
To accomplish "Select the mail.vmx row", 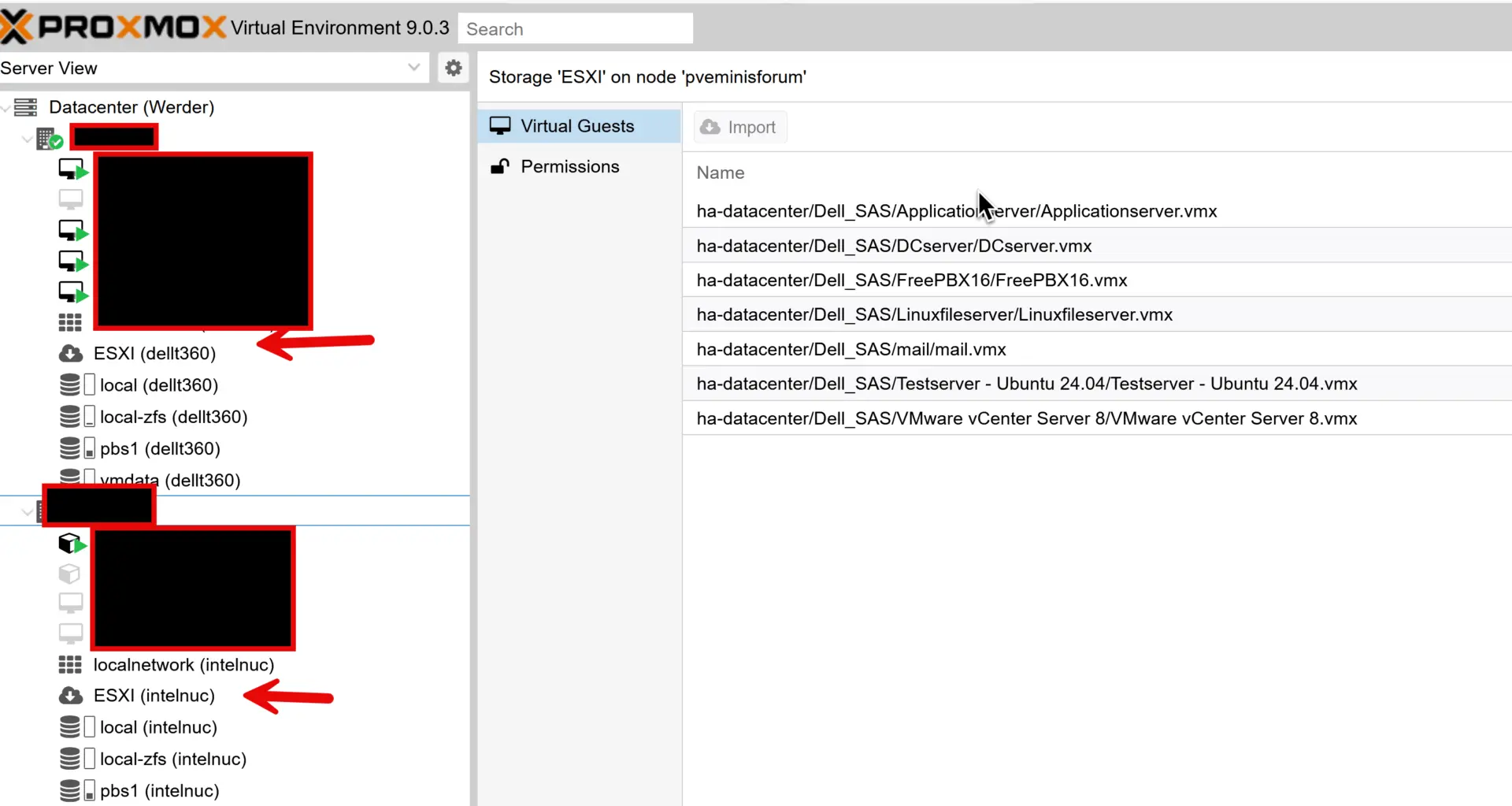I will point(1096,349).
